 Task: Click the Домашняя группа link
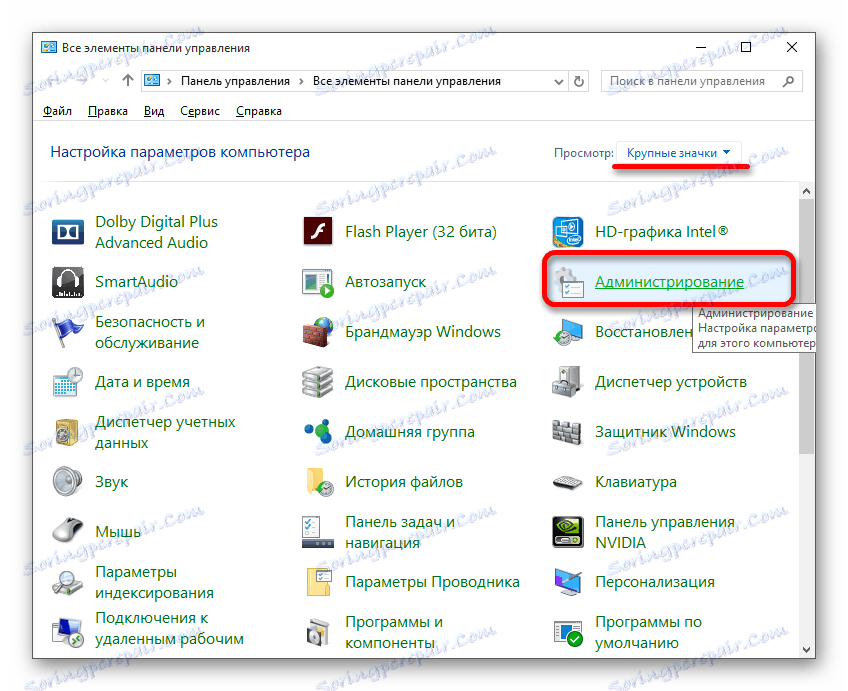[410, 431]
